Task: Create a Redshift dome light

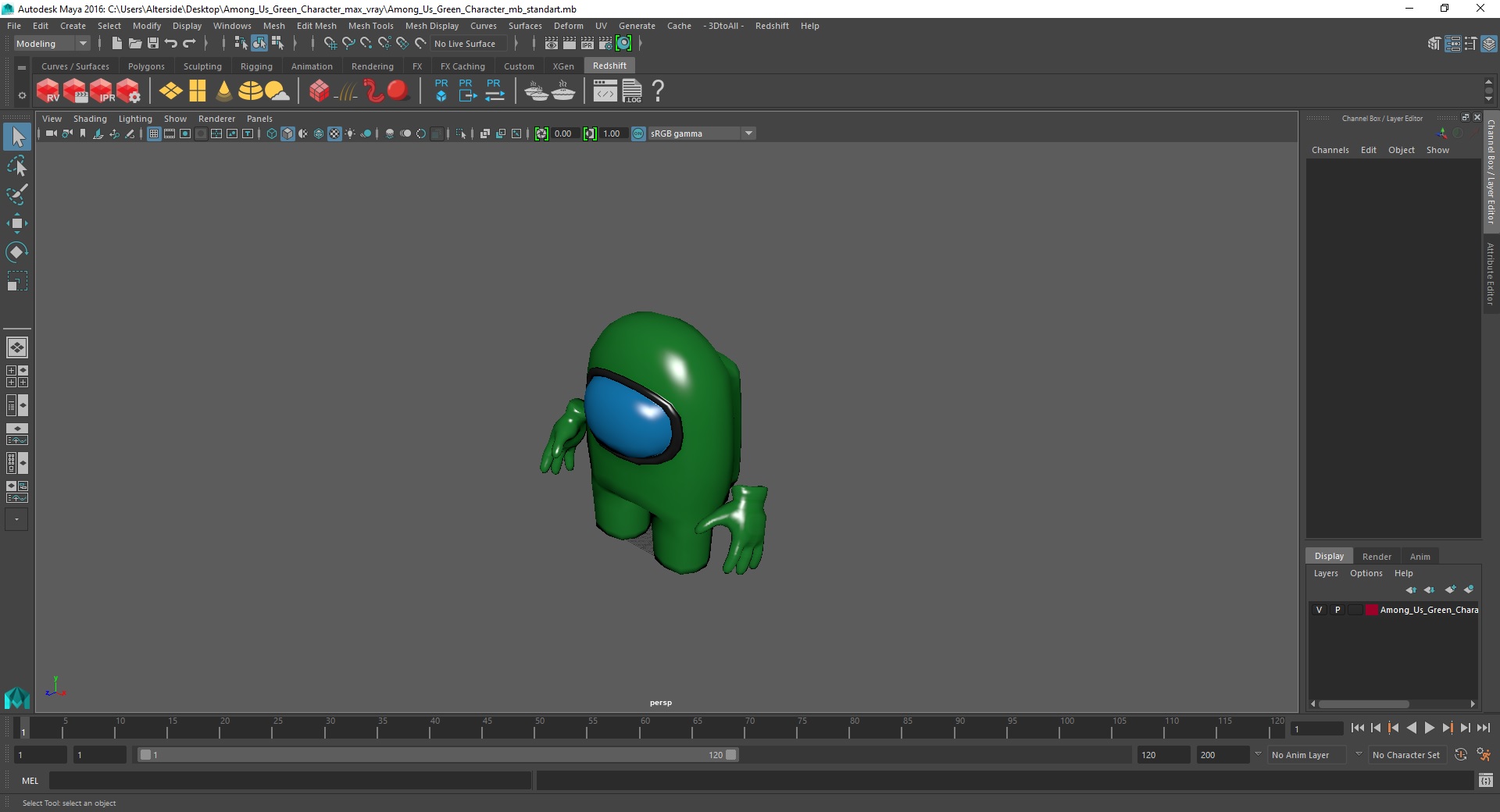Action: [x=250, y=91]
